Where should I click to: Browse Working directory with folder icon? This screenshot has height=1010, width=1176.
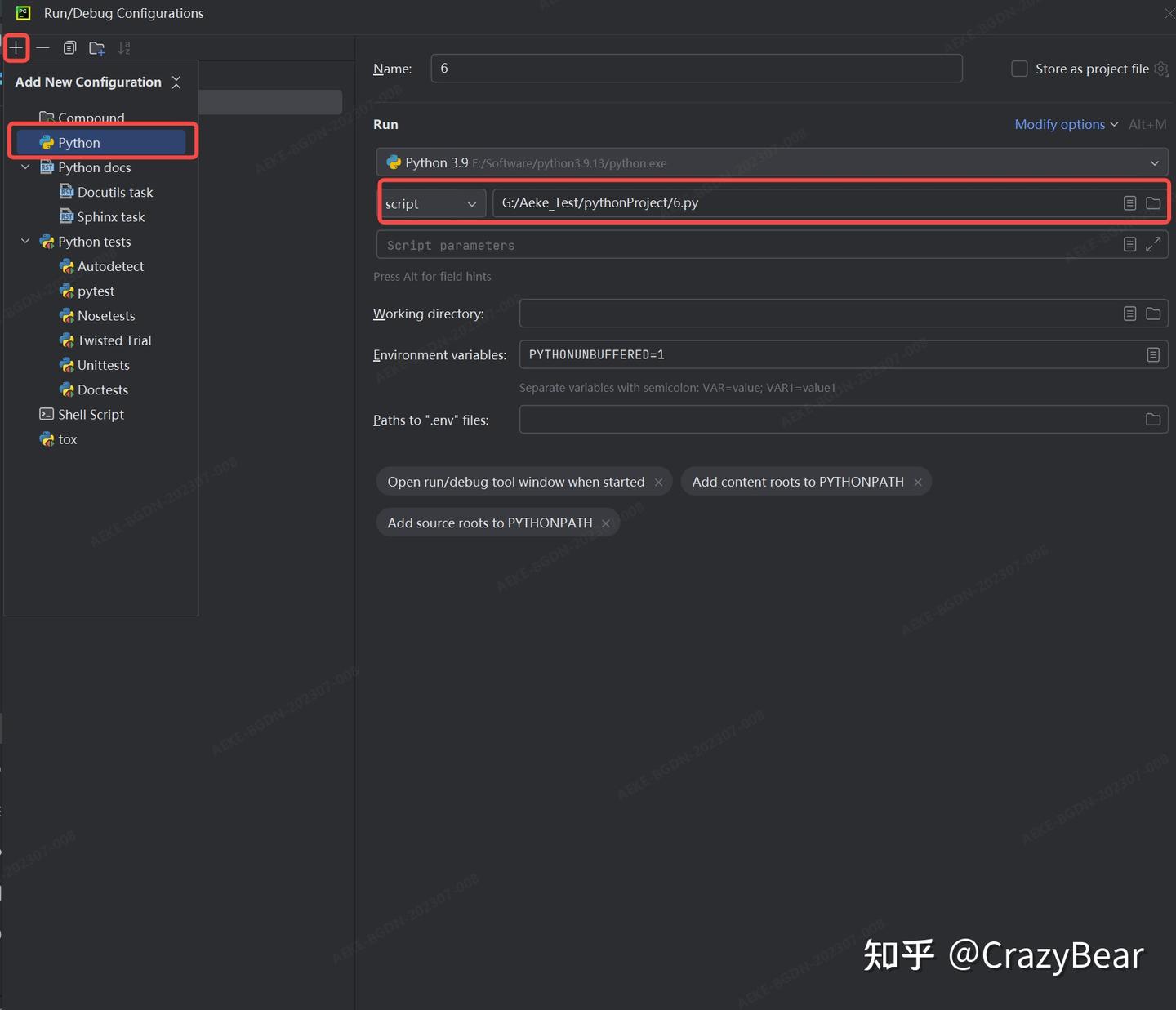[x=1153, y=314]
